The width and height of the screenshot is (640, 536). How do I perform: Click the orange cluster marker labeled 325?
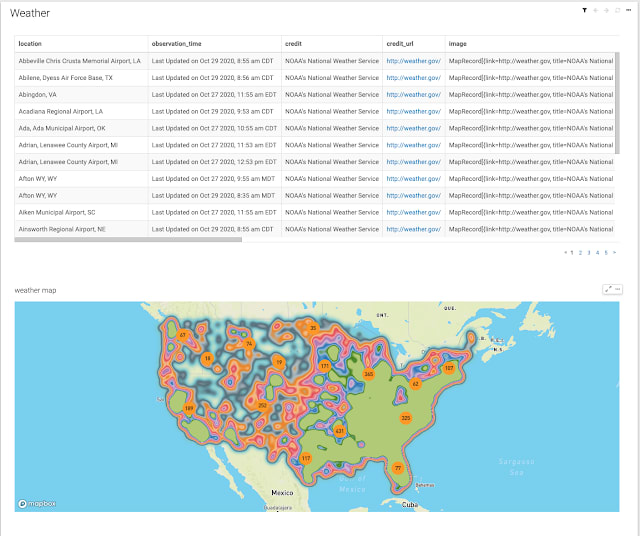tap(406, 418)
